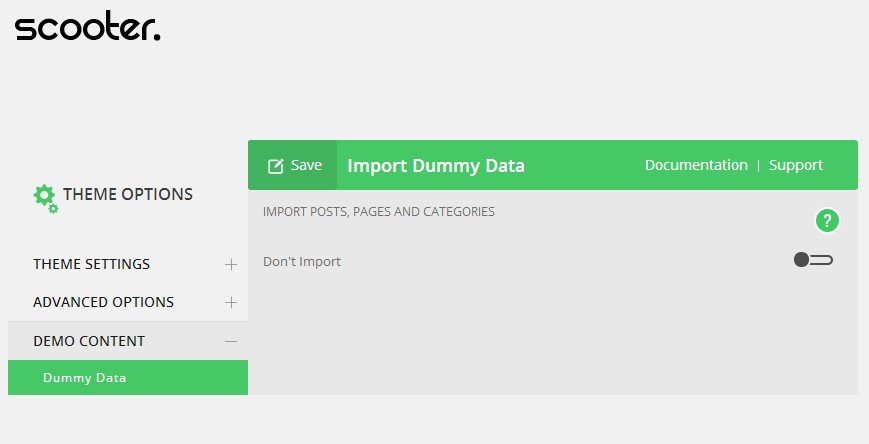Click the dark knob of the import switch

click(801, 260)
